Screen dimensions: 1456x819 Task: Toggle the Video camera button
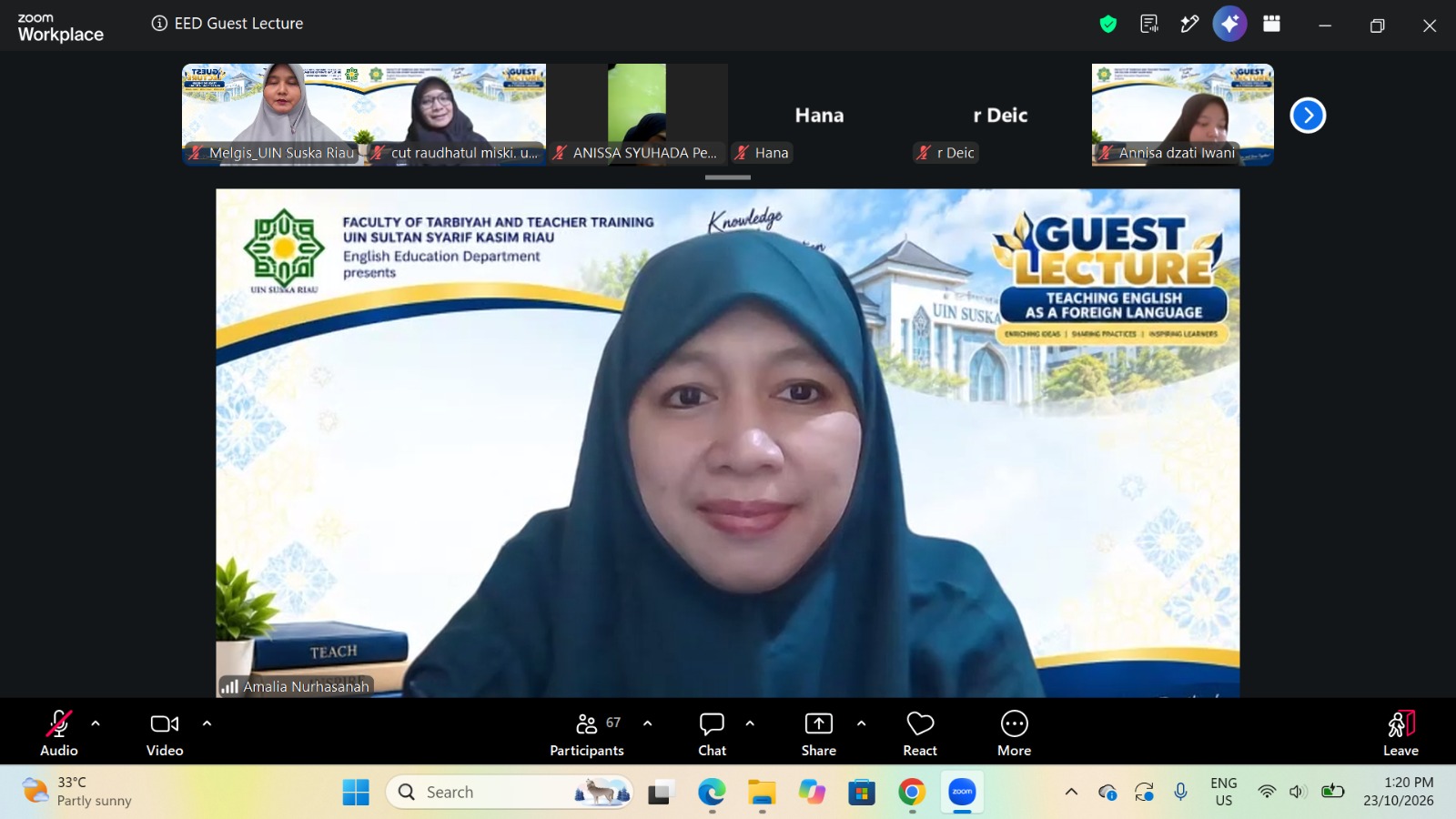coord(165,733)
